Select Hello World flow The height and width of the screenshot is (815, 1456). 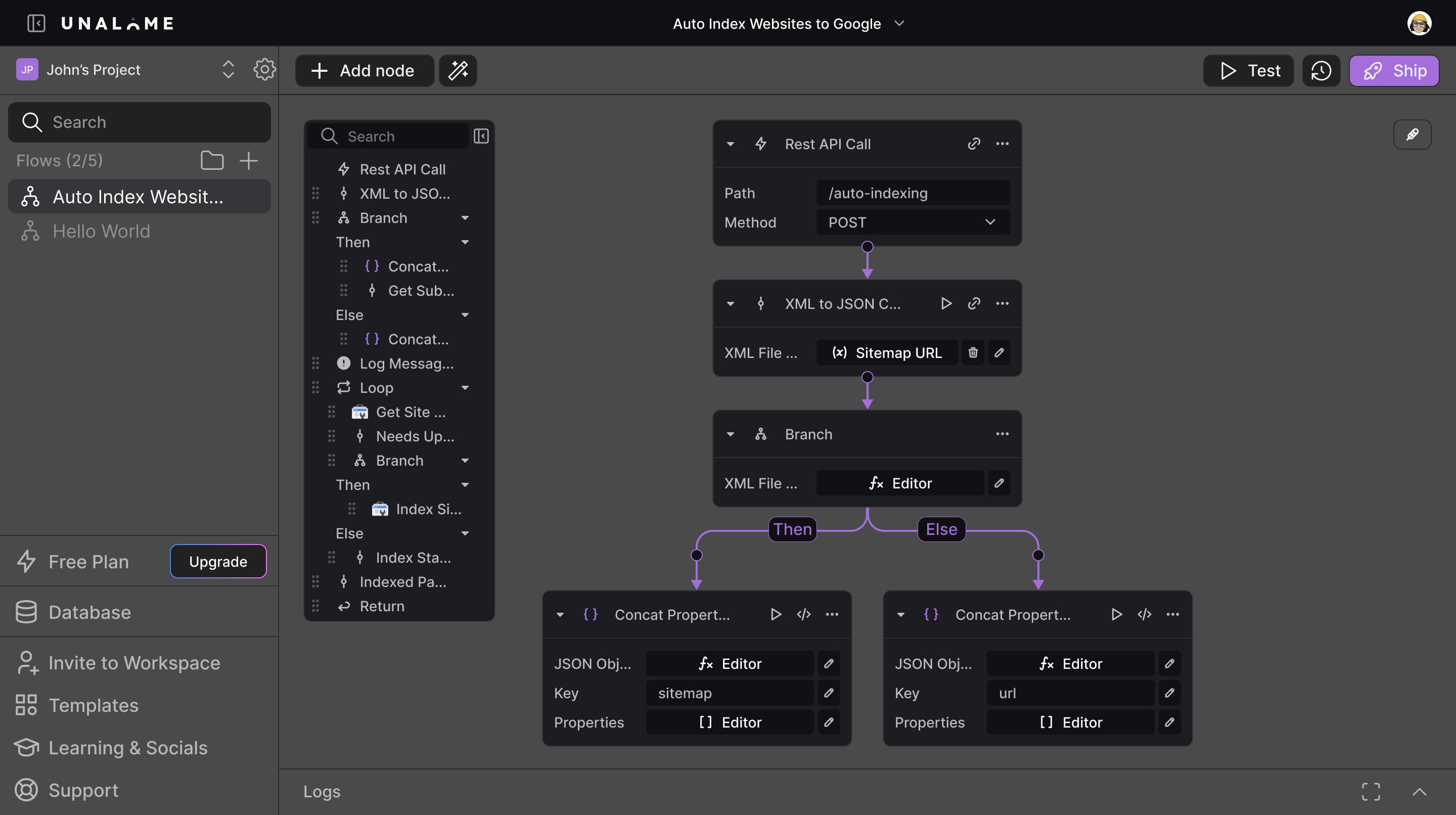[x=101, y=231]
